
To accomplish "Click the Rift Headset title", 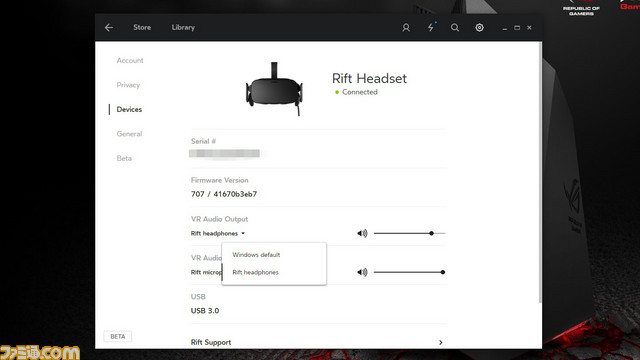I will (369, 78).
